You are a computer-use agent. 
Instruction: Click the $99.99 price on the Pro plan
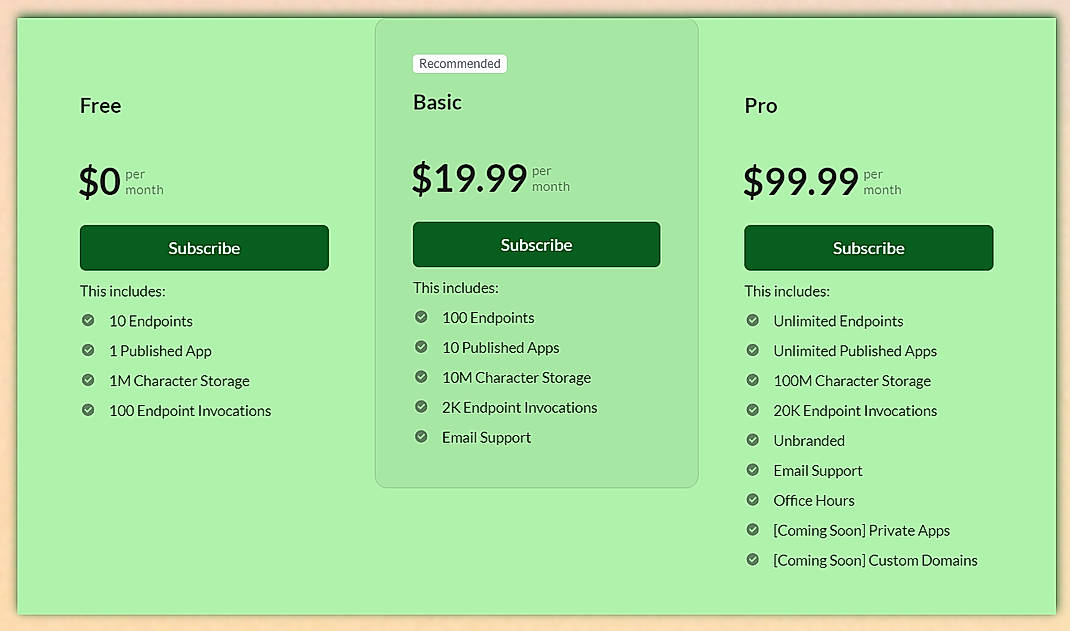coord(799,179)
